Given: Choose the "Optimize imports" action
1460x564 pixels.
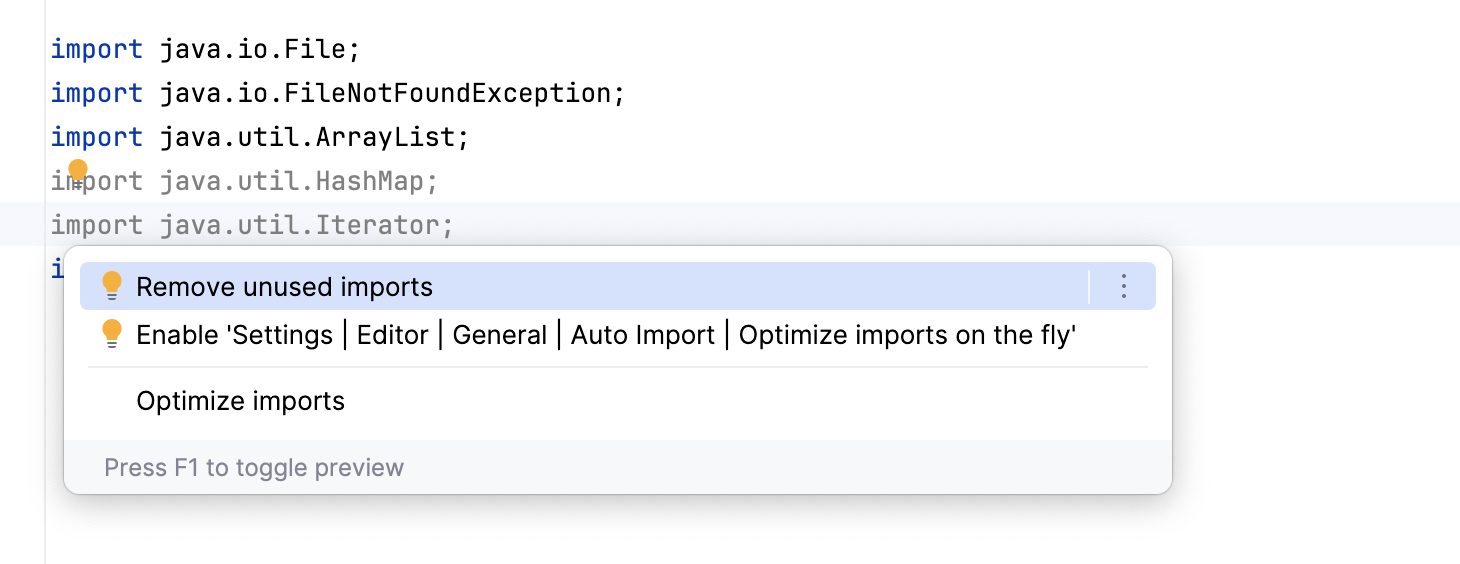Looking at the screenshot, I should tap(240, 401).
